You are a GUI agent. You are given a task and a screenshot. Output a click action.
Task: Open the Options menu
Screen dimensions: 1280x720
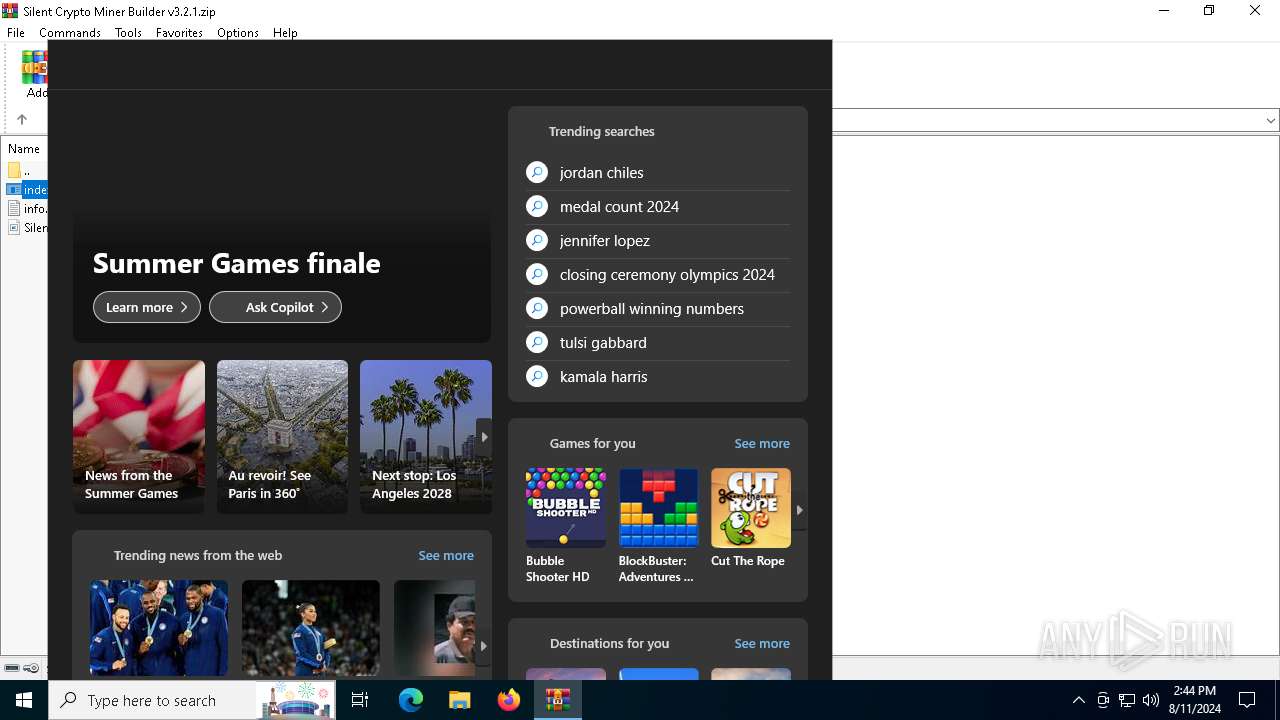[x=238, y=33]
